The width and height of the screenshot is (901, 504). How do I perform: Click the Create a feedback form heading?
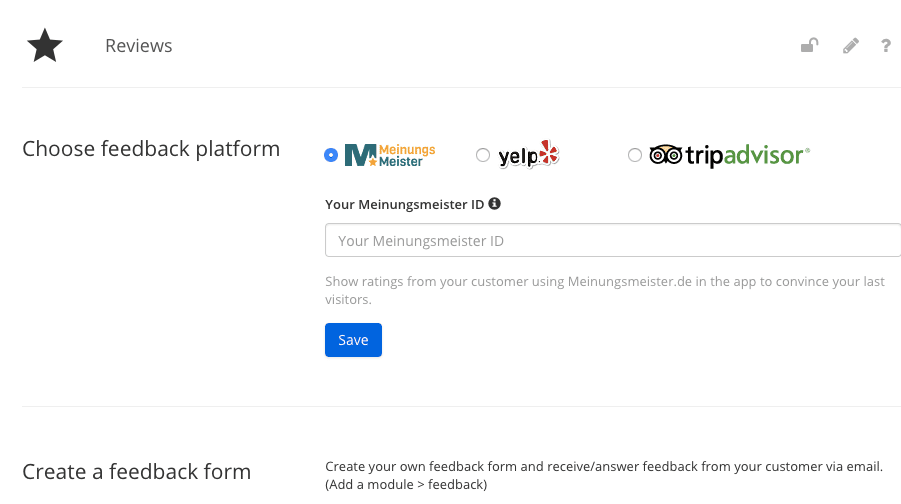(137, 472)
